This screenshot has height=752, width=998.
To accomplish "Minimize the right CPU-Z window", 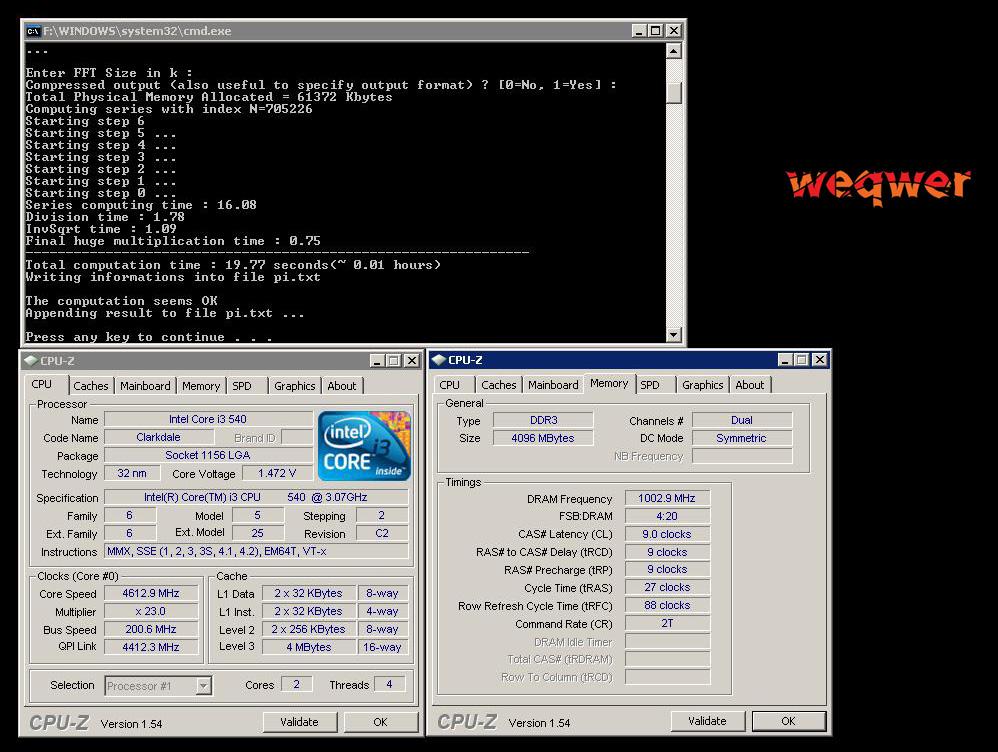I will pos(785,360).
